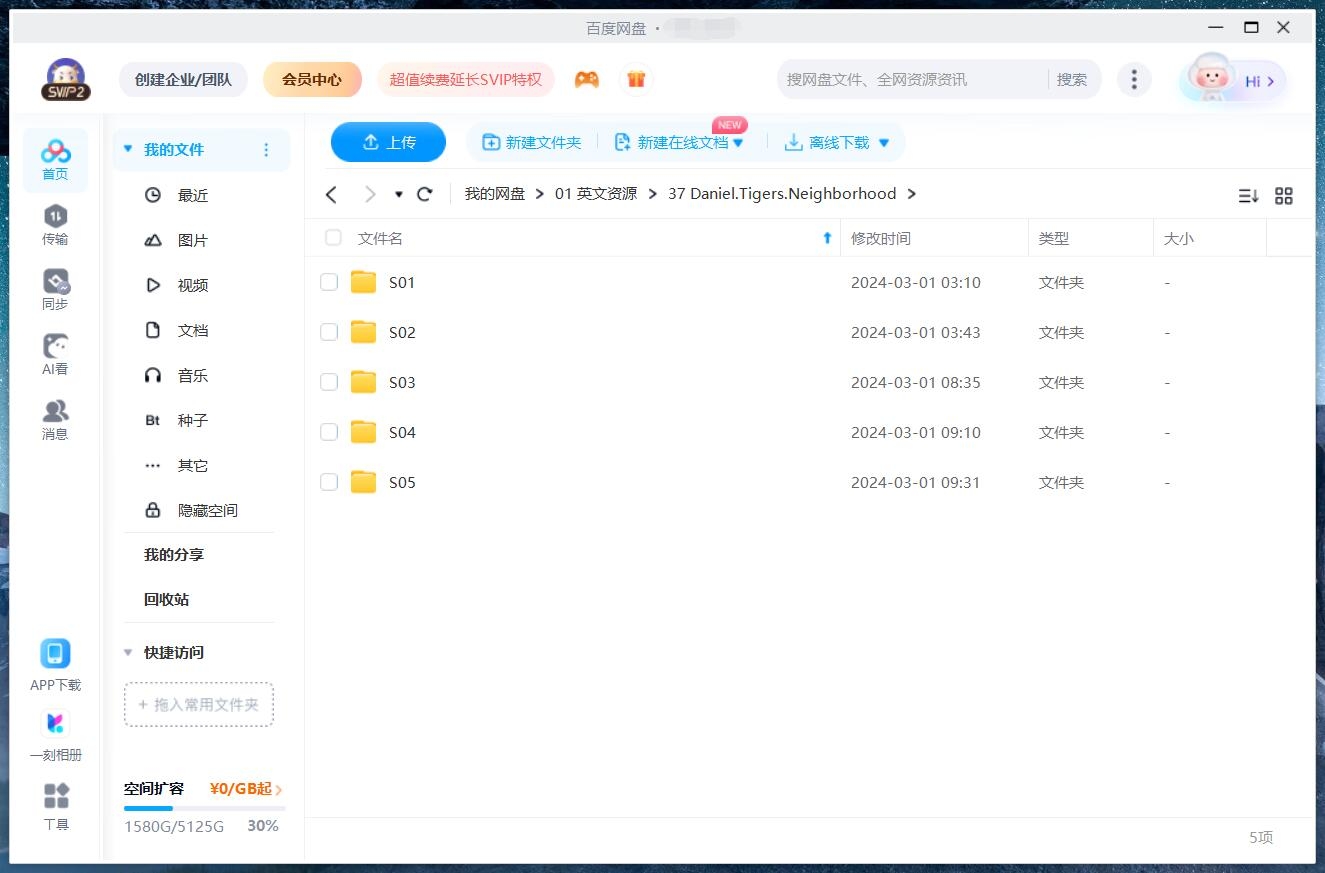Open the sort order icon above file list
1325x873 pixels.
pos(1247,196)
